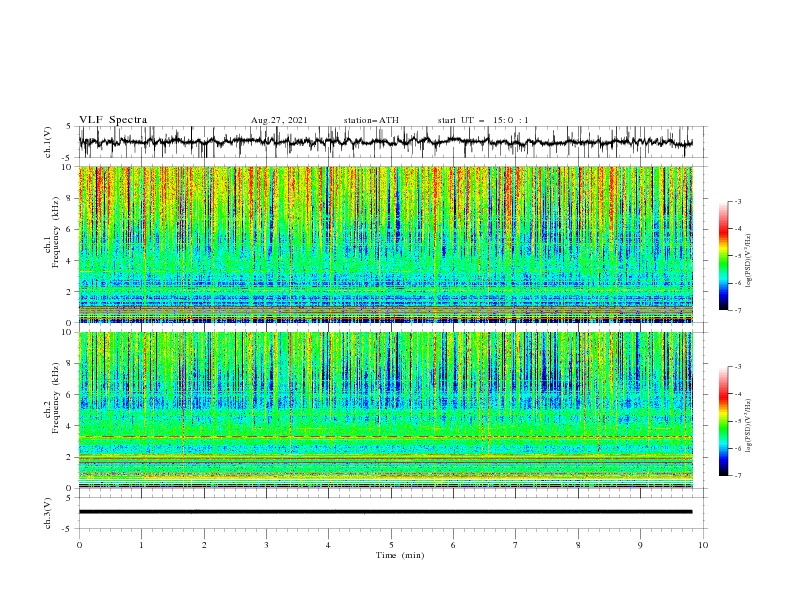Click the 'ch.1(V)' axis label
Screen dimensions: 792x612
pos(48,142)
